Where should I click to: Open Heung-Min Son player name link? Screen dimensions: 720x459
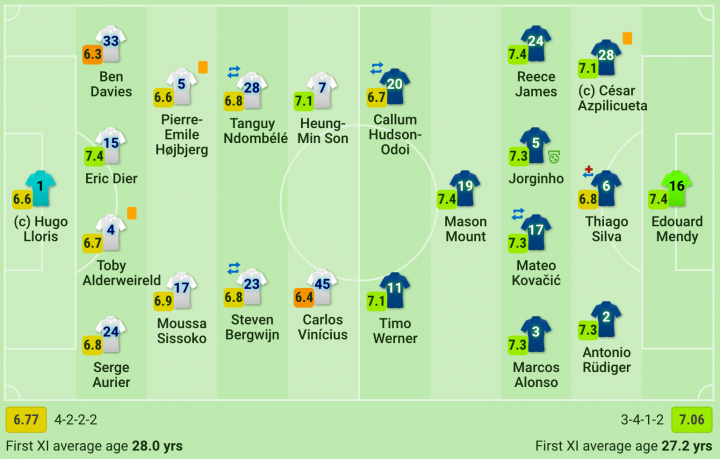(322, 131)
